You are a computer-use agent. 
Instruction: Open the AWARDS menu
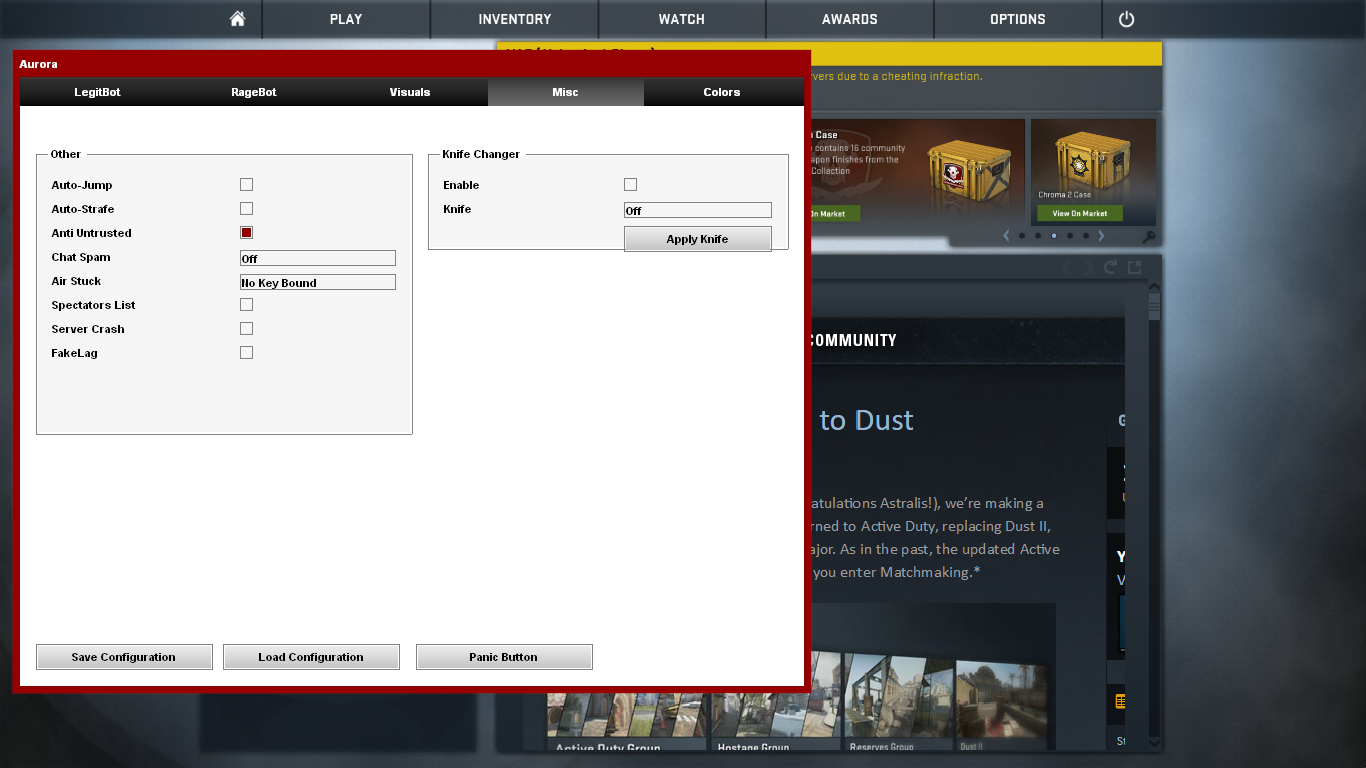coord(850,19)
